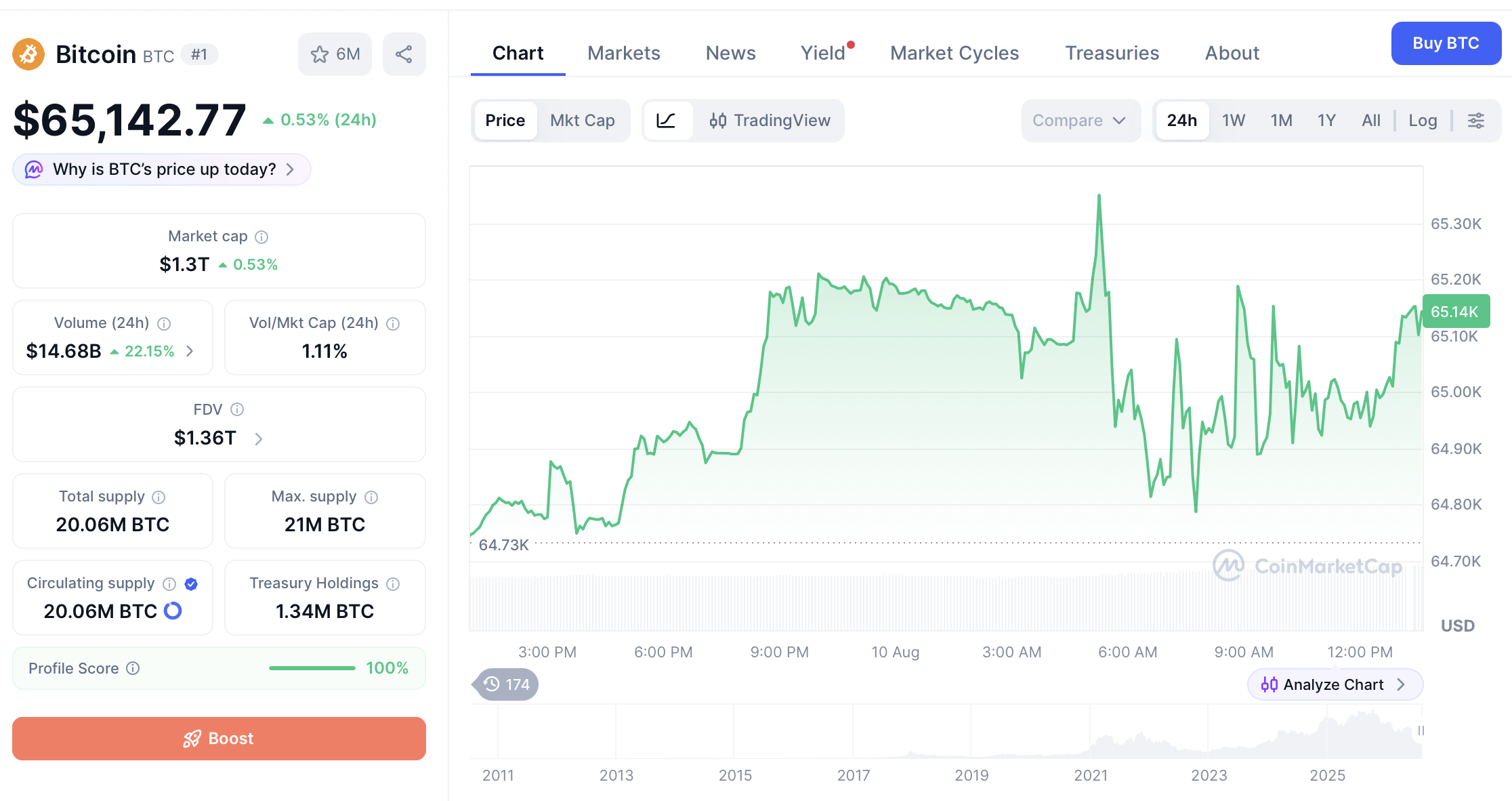Switch to the Markets tab
Viewport: 1512px width, 801px height.
(624, 53)
